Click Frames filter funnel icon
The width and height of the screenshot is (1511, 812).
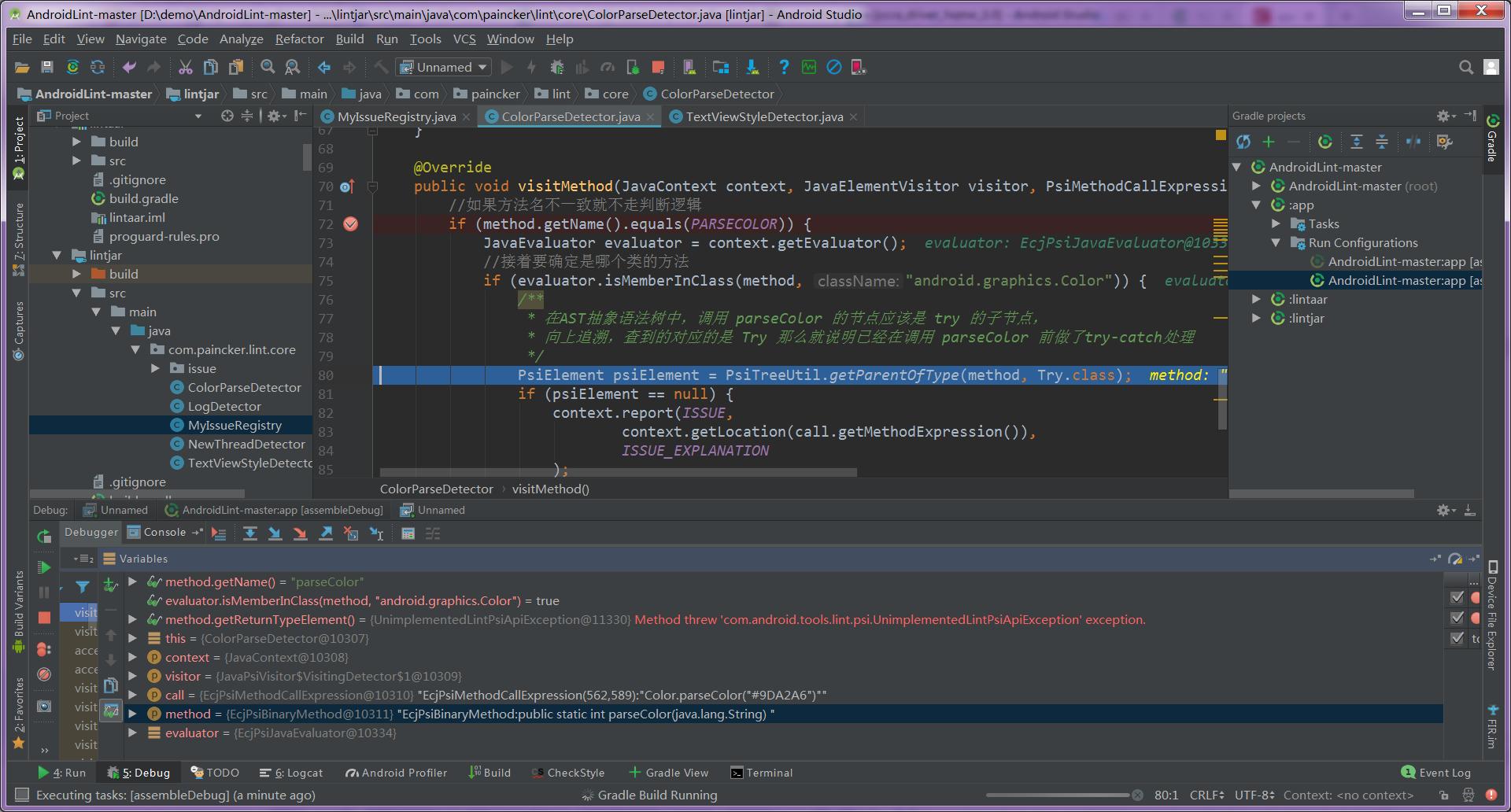[82, 586]
